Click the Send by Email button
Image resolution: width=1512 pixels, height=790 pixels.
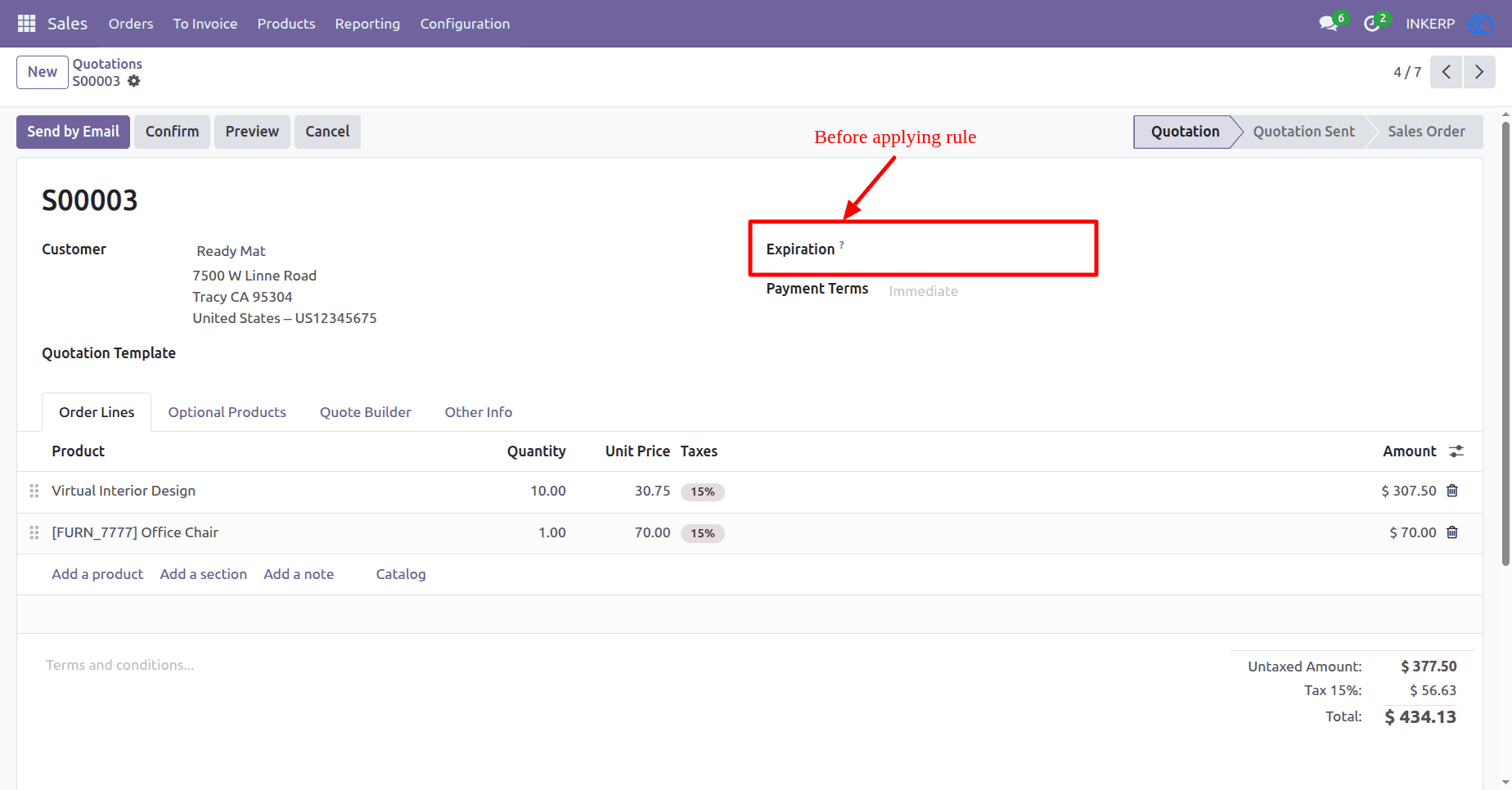coord(73,132)
